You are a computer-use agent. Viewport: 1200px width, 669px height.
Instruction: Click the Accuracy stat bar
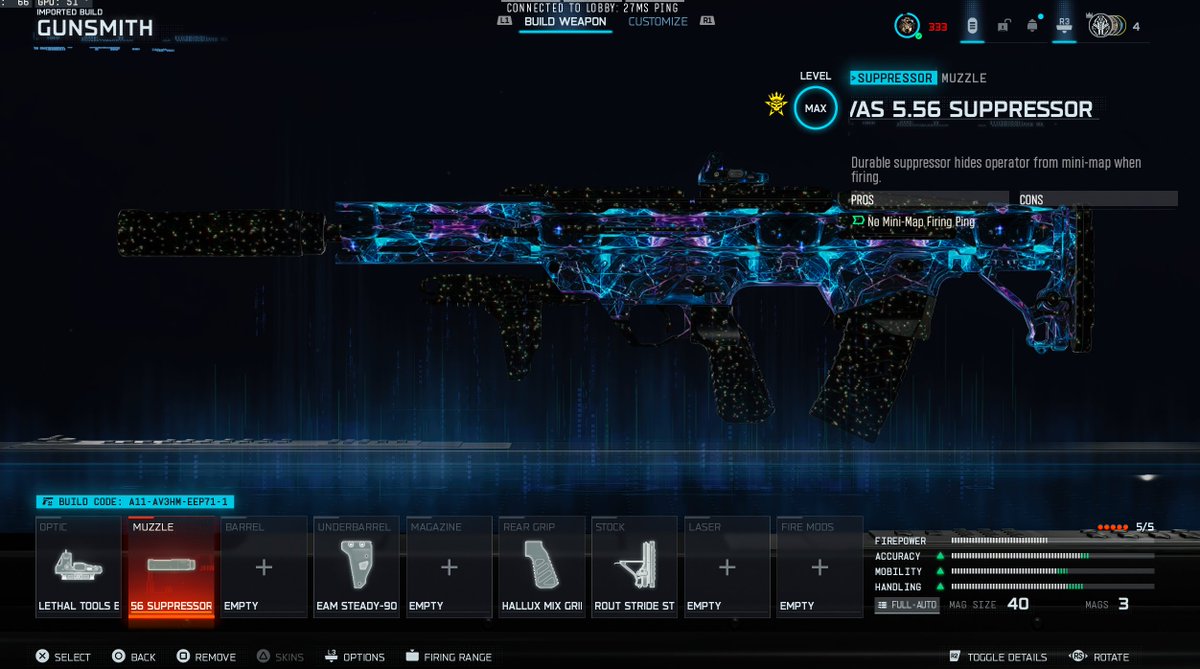point(1052,556)
